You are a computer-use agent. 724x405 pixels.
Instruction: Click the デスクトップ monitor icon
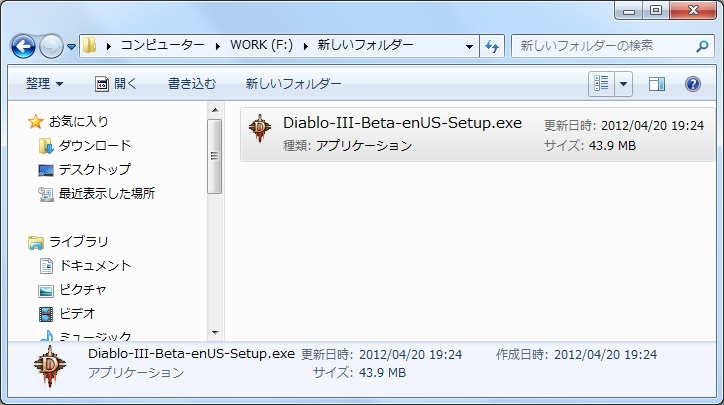46,170
